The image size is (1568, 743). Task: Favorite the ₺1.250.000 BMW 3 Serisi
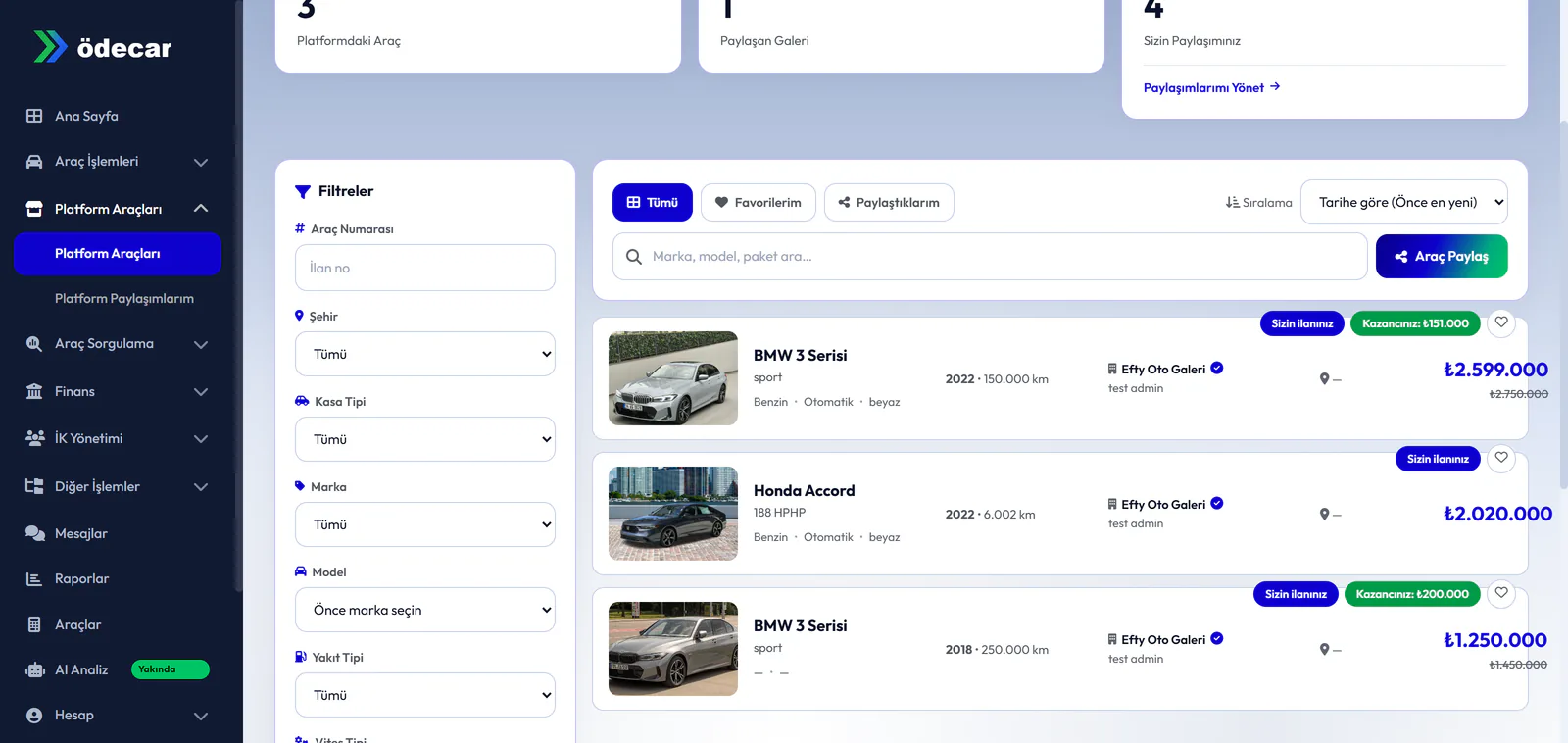point(1501,593)
